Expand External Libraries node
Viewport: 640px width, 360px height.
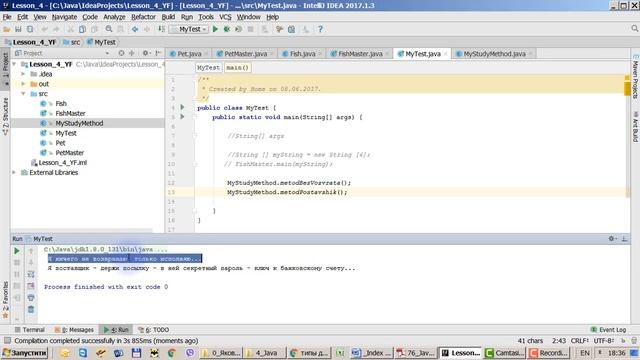point(14,172)
